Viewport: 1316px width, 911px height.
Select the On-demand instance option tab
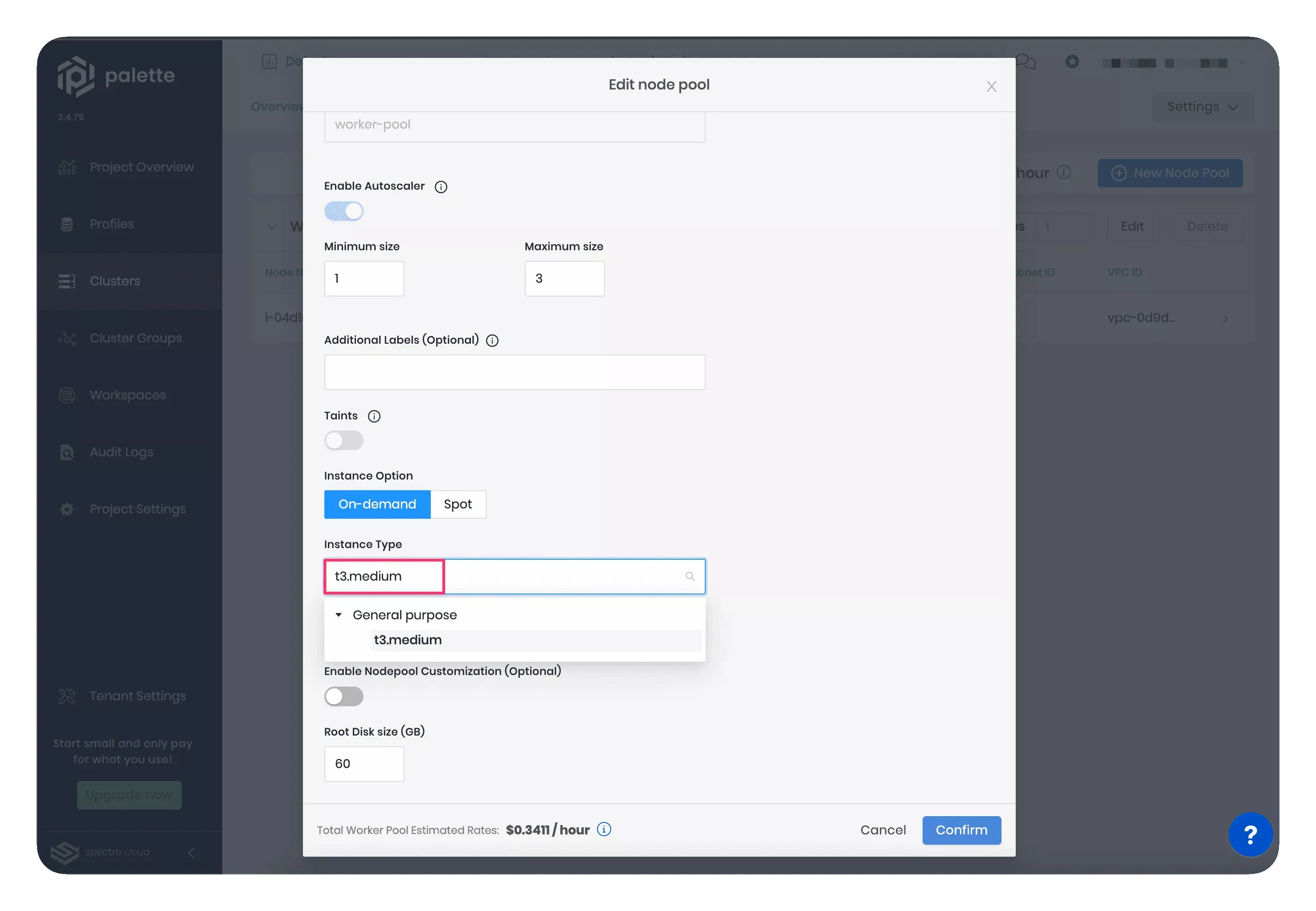pos(377,504)
